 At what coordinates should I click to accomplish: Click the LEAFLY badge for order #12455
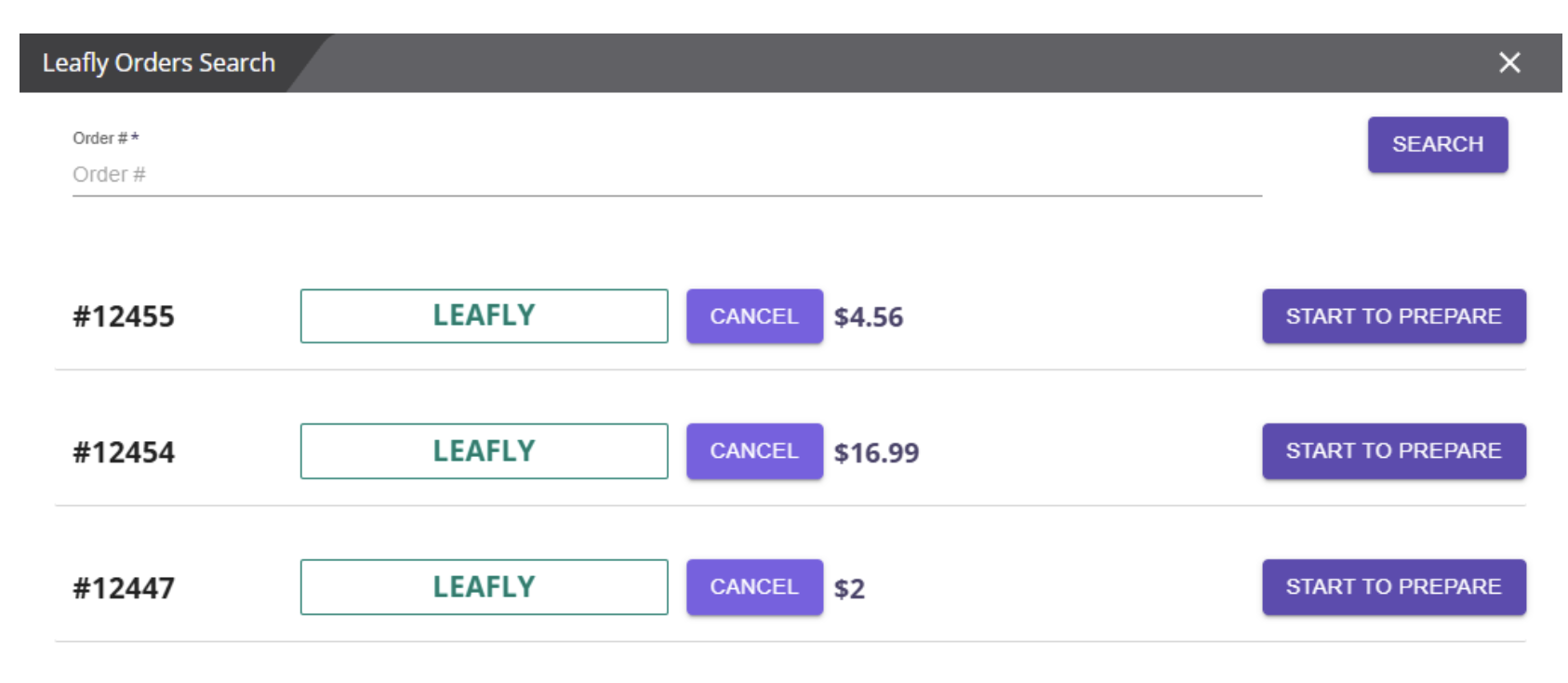[484, 316]
